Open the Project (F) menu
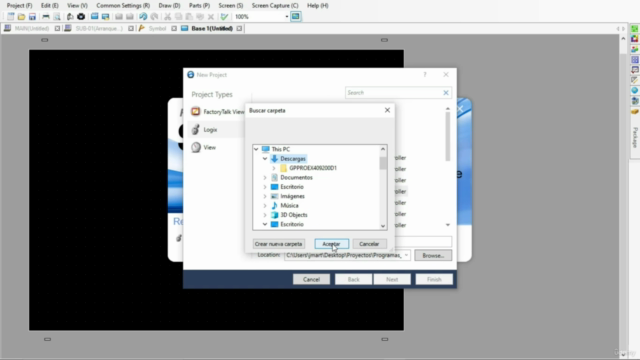The image size is (640, 360). point(20,6)
